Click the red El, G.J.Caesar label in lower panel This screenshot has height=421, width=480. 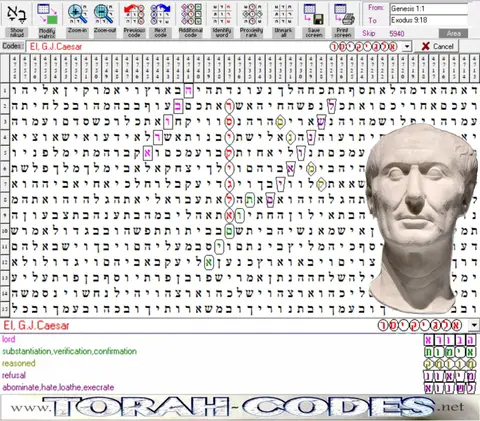(36, 325)
